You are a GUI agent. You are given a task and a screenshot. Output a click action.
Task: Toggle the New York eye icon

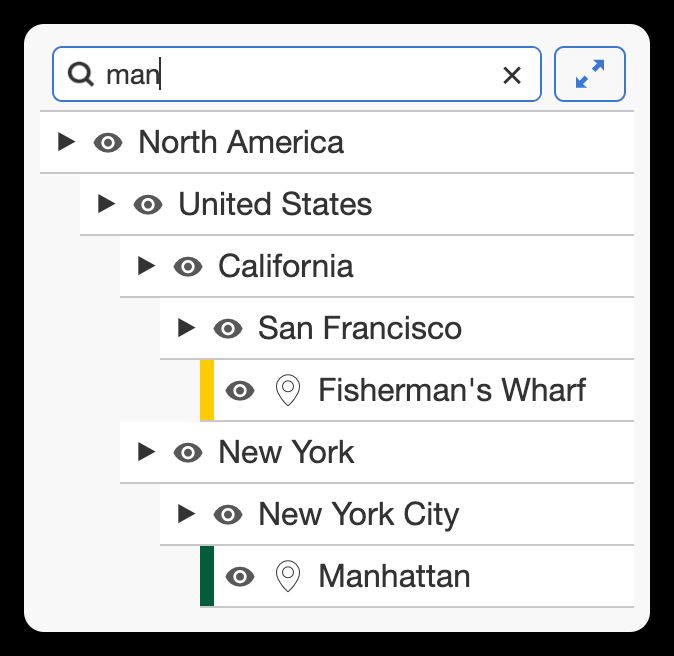click(x=188, y=452)
